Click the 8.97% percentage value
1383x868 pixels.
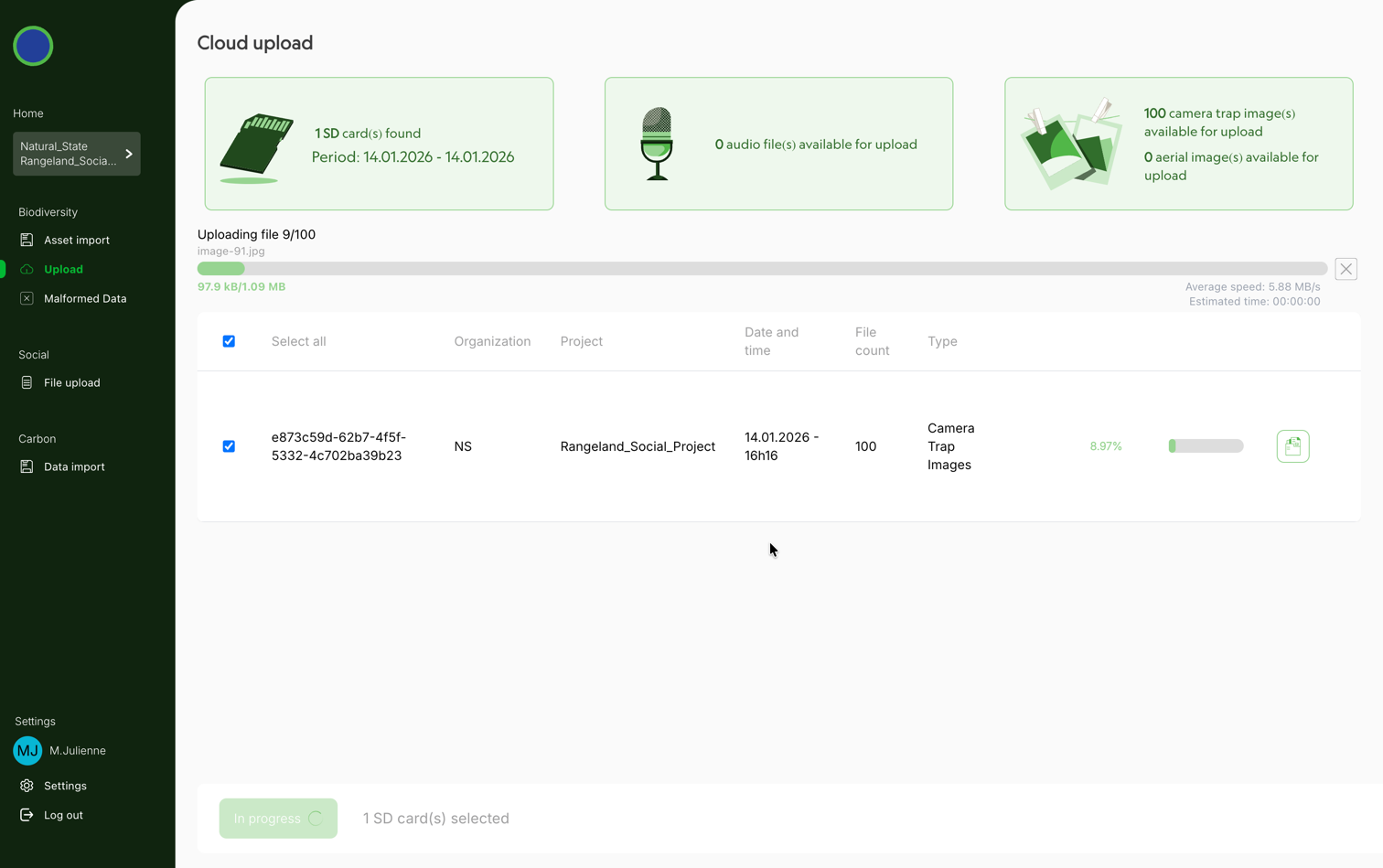point(1106,446)
